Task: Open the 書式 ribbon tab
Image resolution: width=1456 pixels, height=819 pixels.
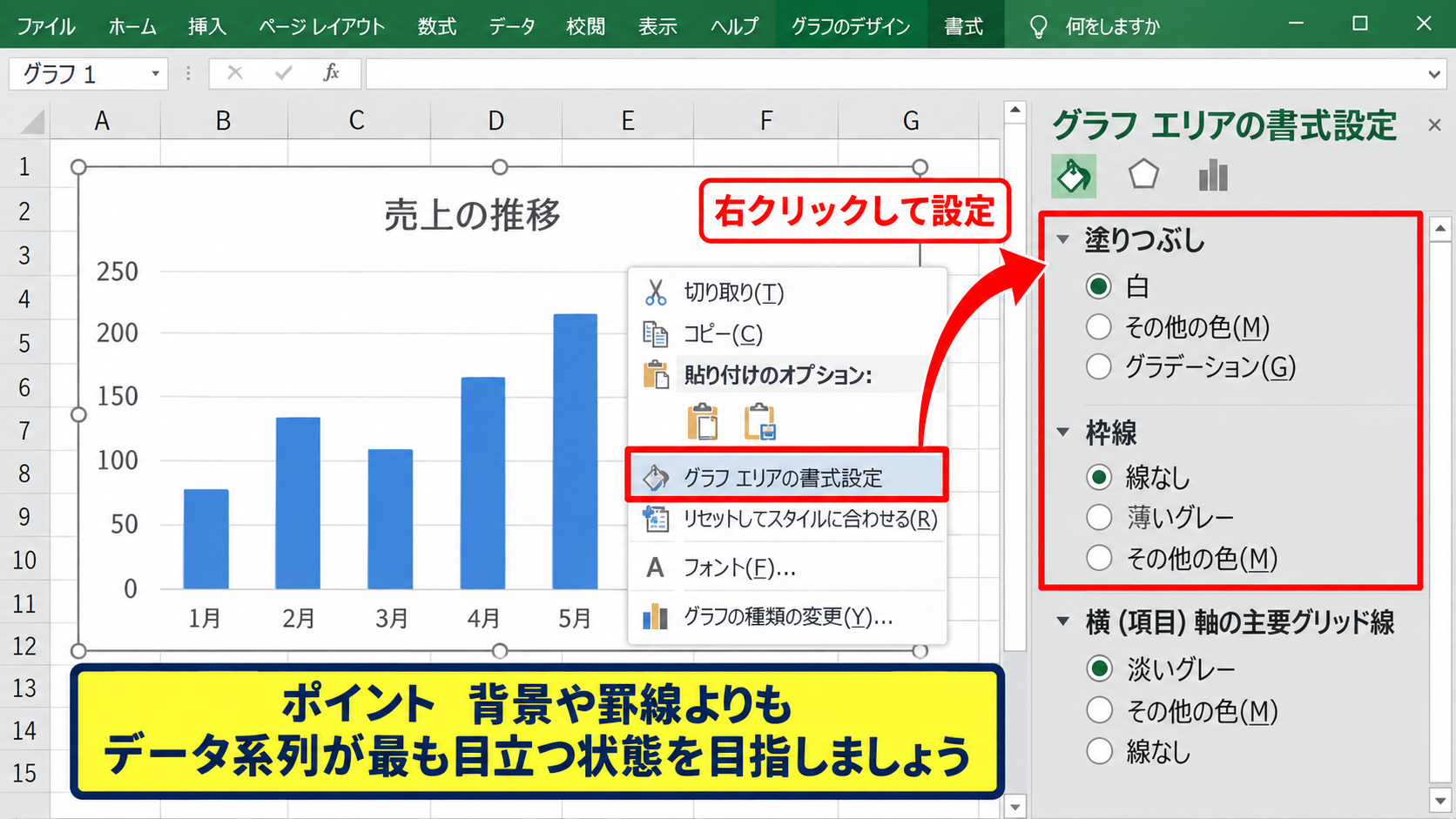Action: (x=964, y=26)
